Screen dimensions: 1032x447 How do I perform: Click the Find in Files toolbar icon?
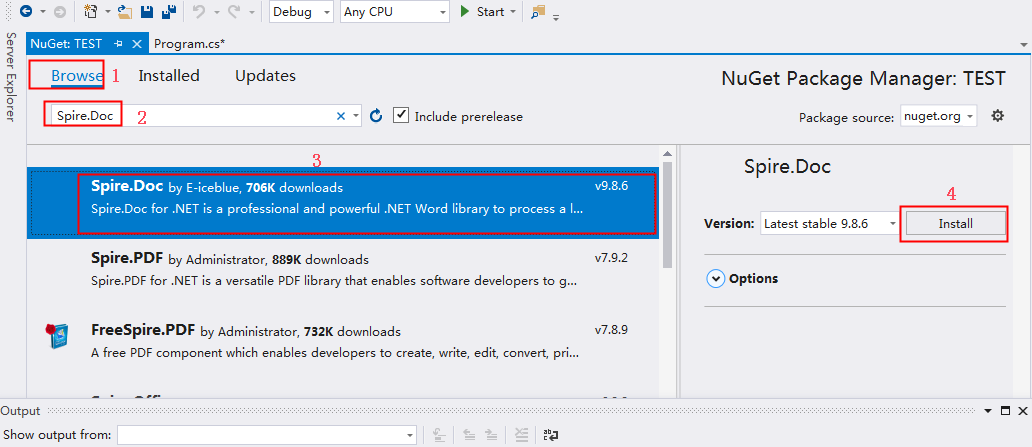538,12
